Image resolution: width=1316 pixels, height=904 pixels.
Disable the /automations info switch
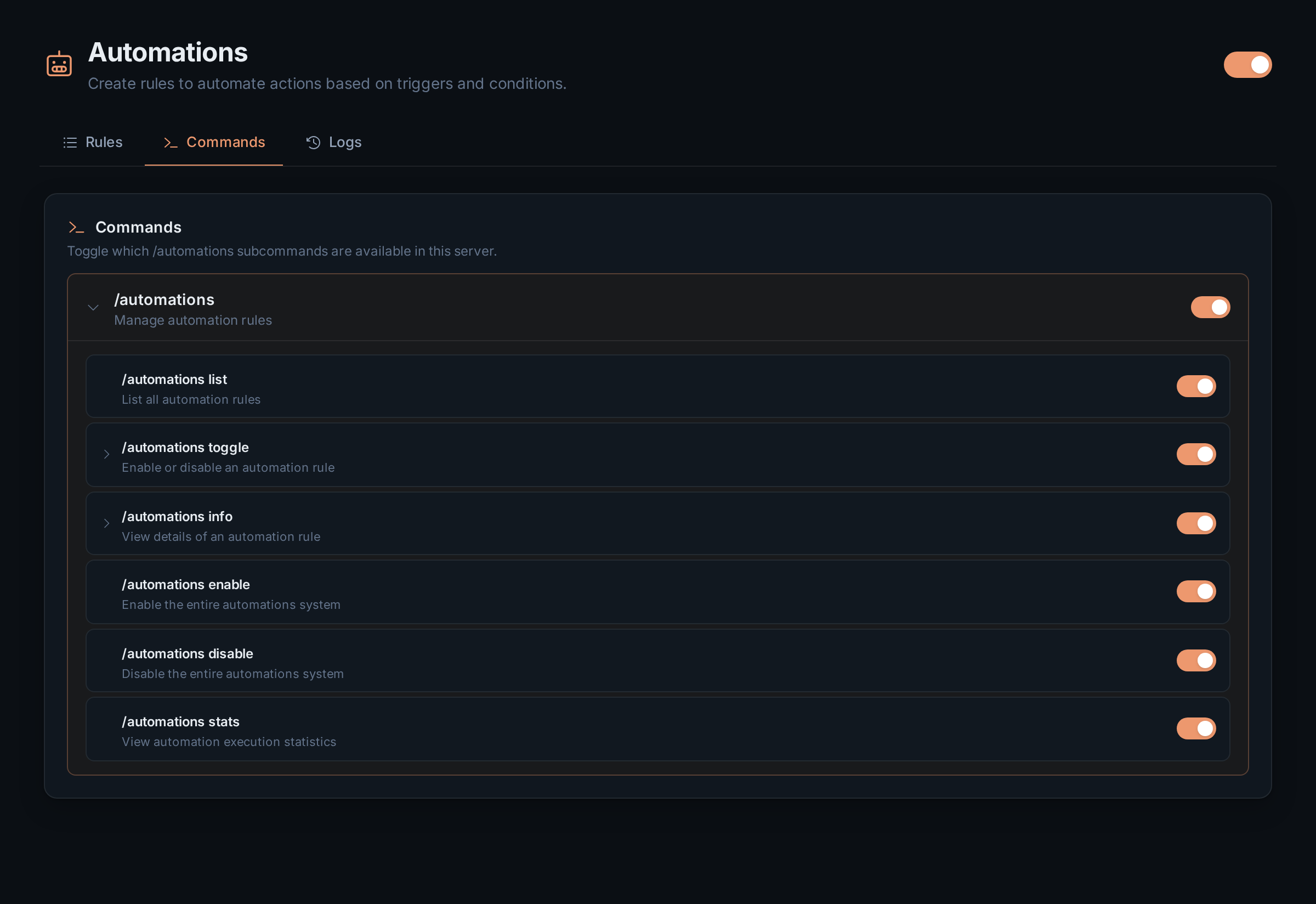(x=1196, y=523)
